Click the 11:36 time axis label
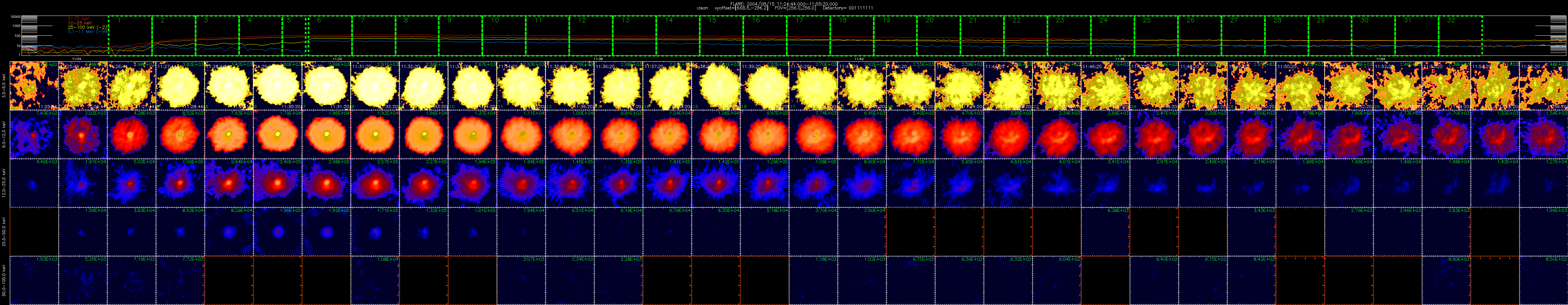The width and height of the screenshot is (1568, 305). (598, 58)
